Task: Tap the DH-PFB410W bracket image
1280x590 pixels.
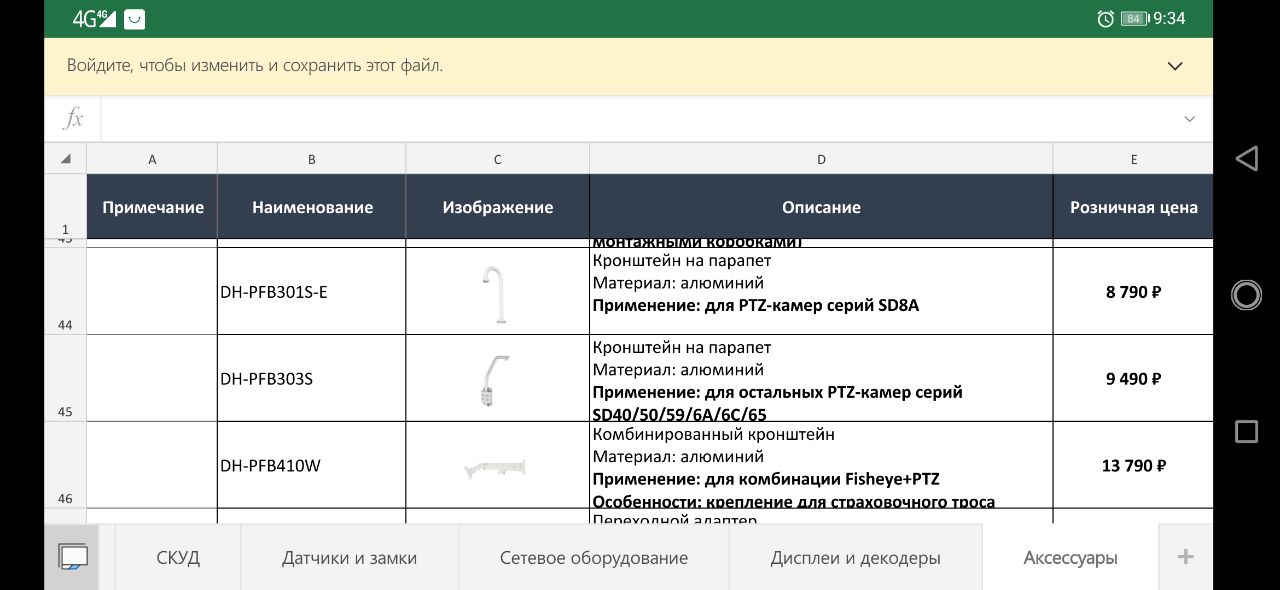Action: (x=495, y=467)
